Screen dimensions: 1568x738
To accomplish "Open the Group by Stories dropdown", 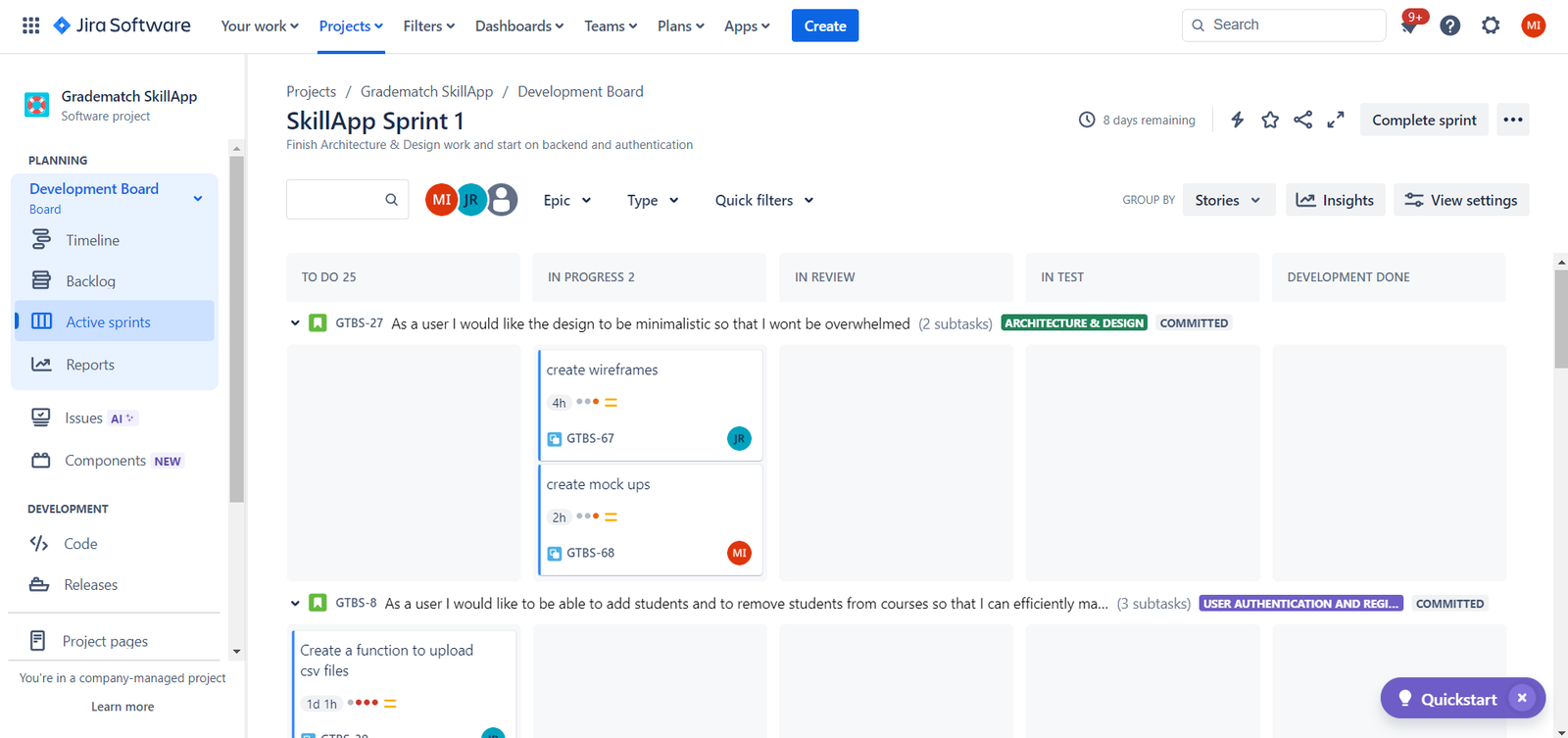I will pyautogui.click(x=1228, y=200).
